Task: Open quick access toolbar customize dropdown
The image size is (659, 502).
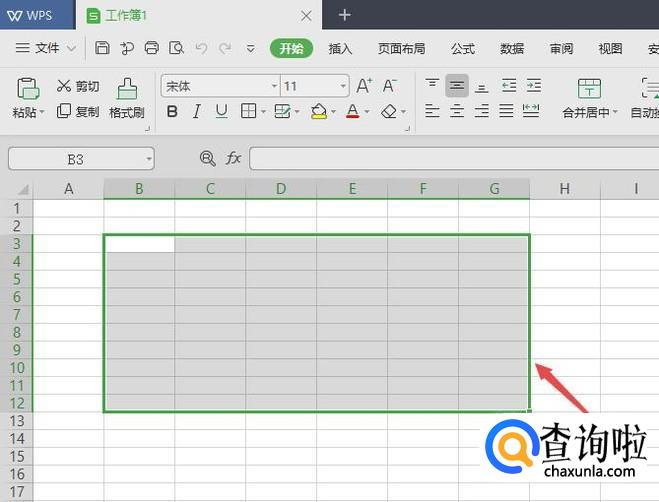Action: coord(250,48)
